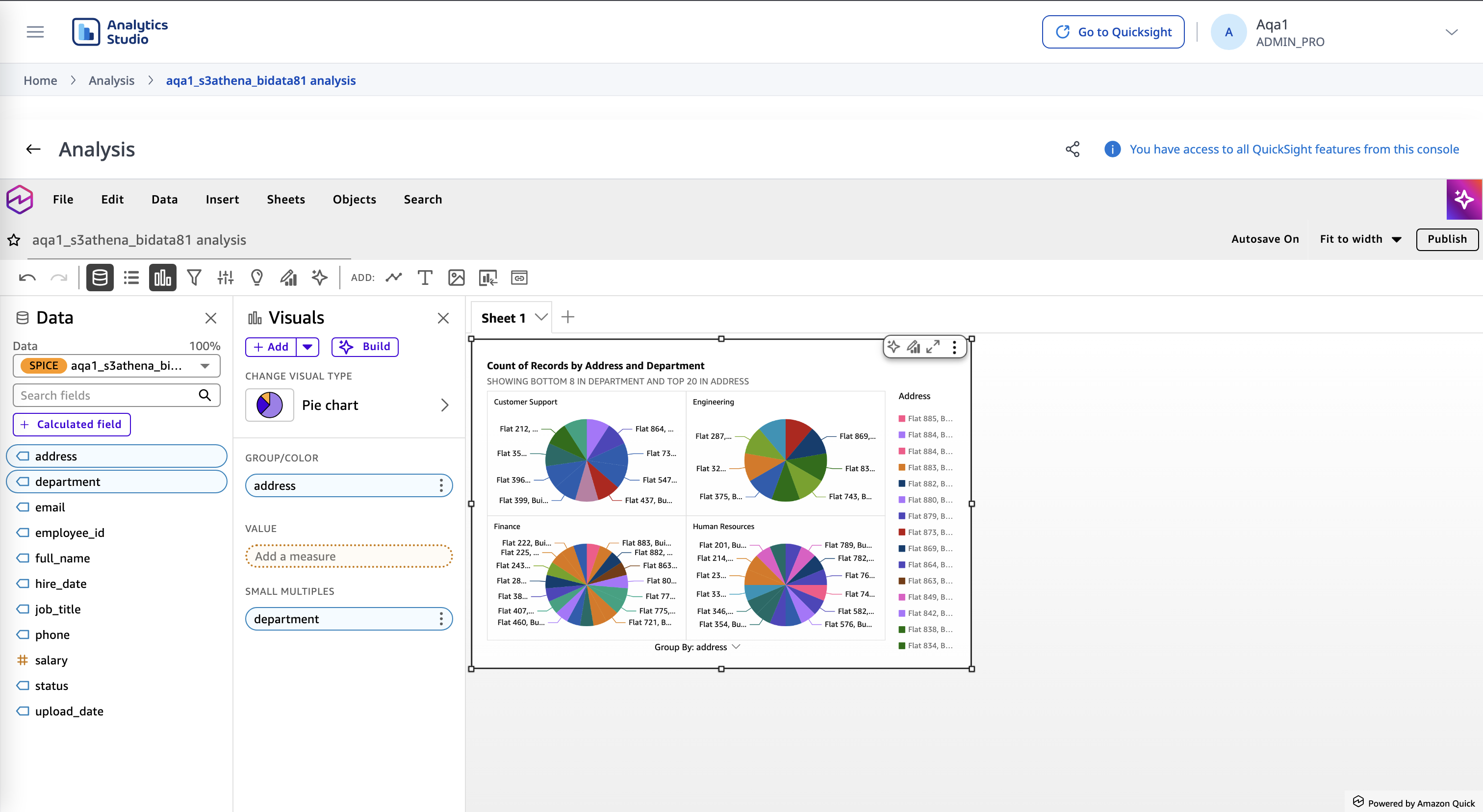Click the Analytics Studio logo

(x=120, y=32)
